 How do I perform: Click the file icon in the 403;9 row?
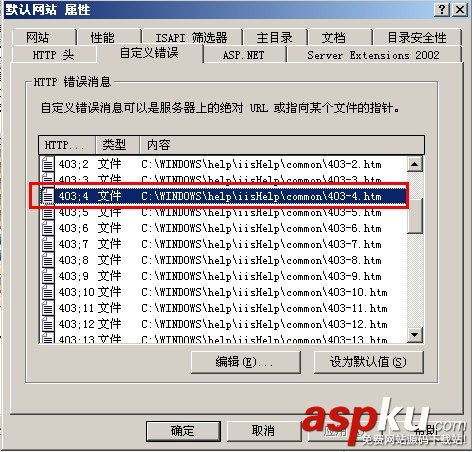(48, 276)
